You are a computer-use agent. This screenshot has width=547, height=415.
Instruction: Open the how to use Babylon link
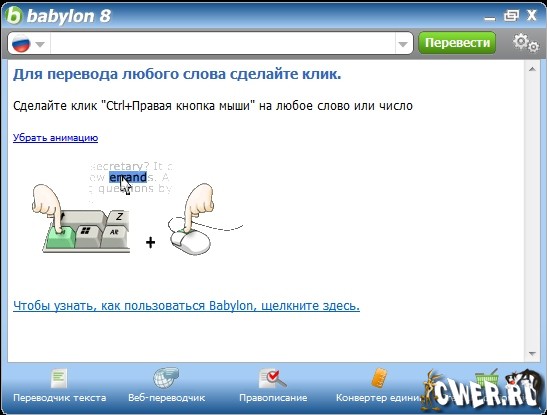(x=186, y=305)
